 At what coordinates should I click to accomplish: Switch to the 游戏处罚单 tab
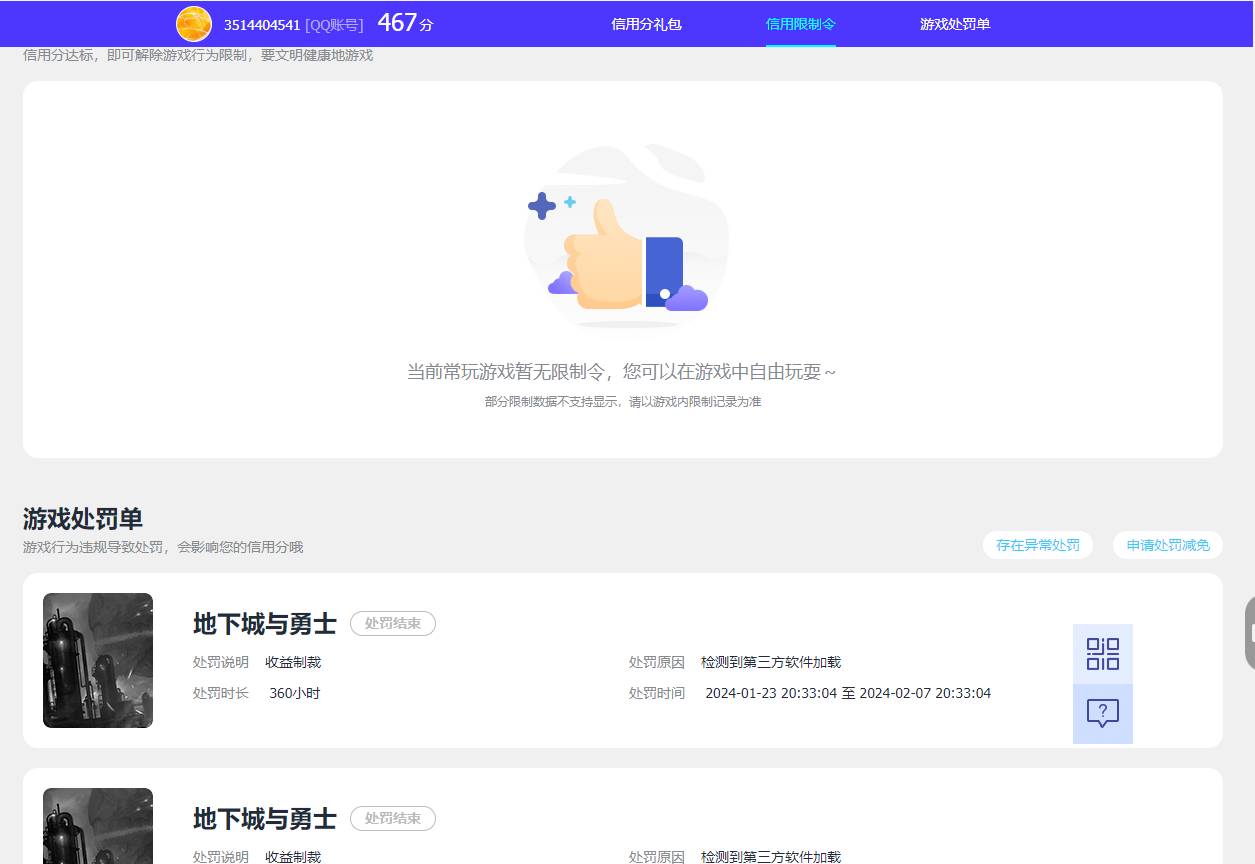coord(954,24)
